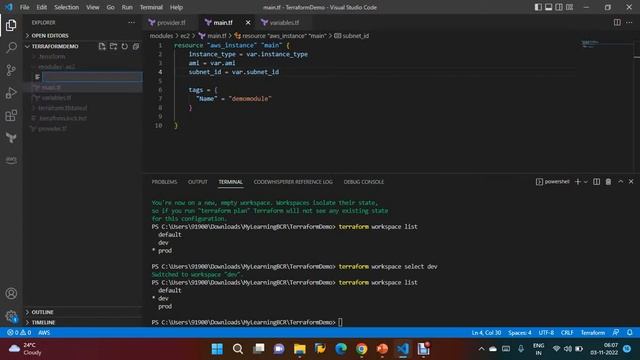The width and height of the screenshot is (640, 360).
Task: Switch to the OUTPUT panel tab
Action: point(198,182)
